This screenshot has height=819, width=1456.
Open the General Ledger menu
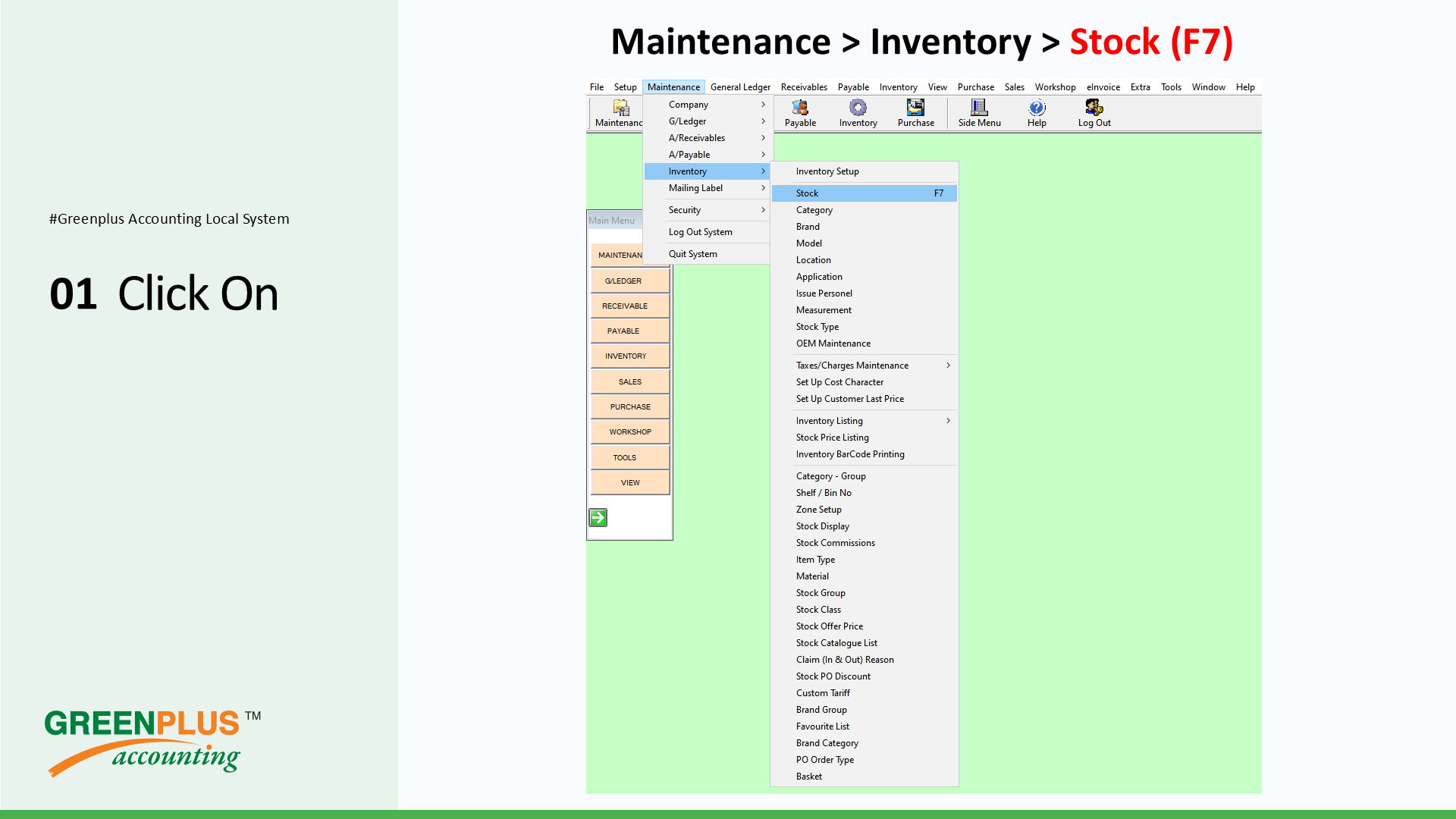click(x=740, y=87)
